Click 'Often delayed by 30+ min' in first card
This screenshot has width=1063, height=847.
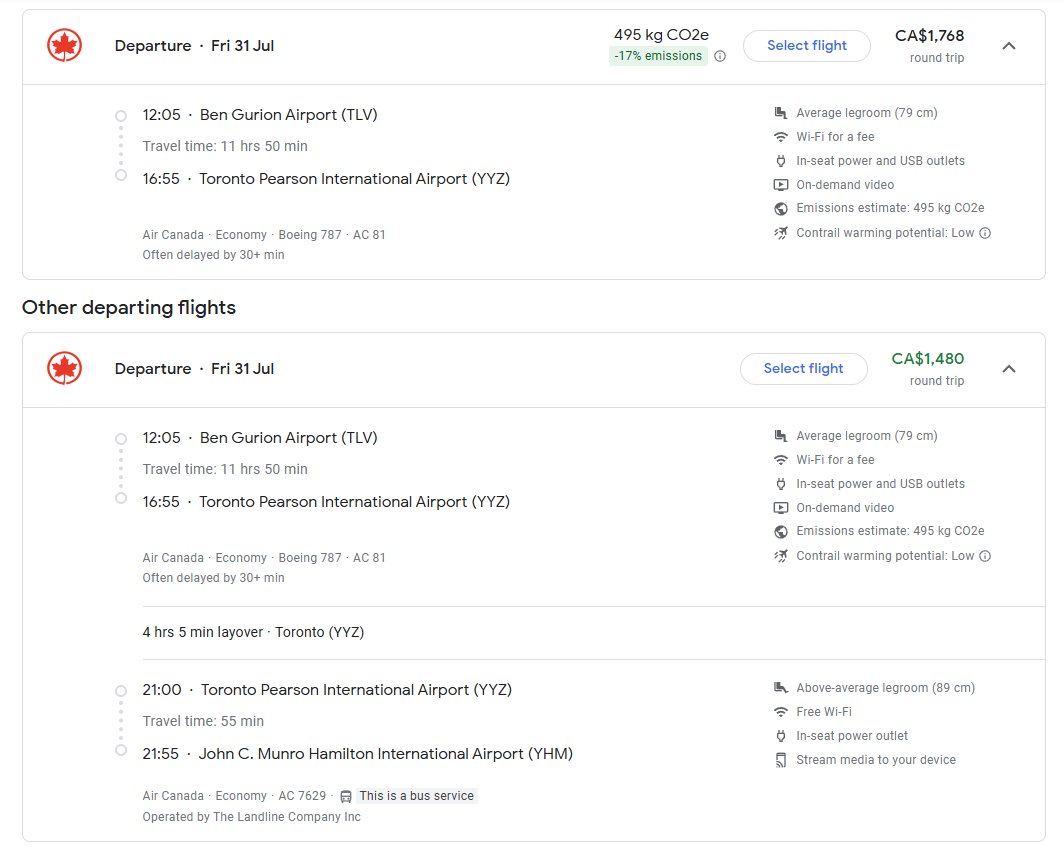click(x=213, y=255)
